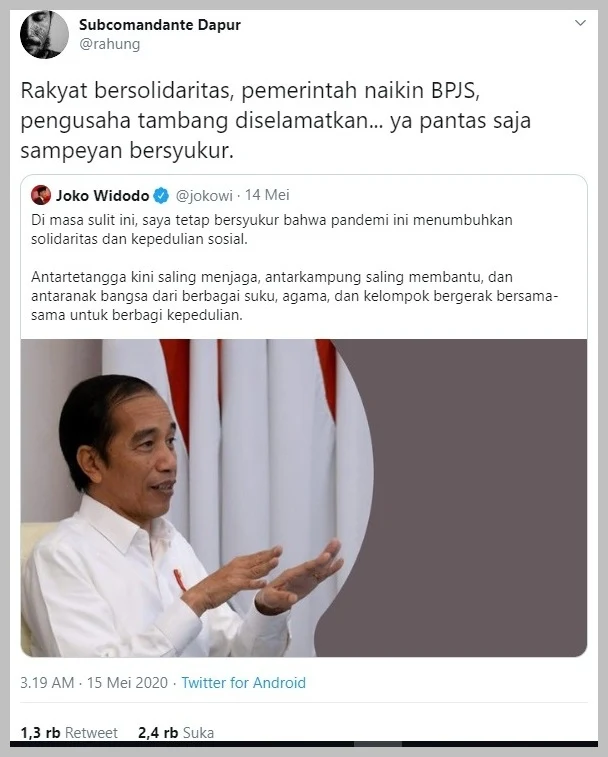View the 1,3 rb Retweet list
608x757 pixels.
(69, 733)
